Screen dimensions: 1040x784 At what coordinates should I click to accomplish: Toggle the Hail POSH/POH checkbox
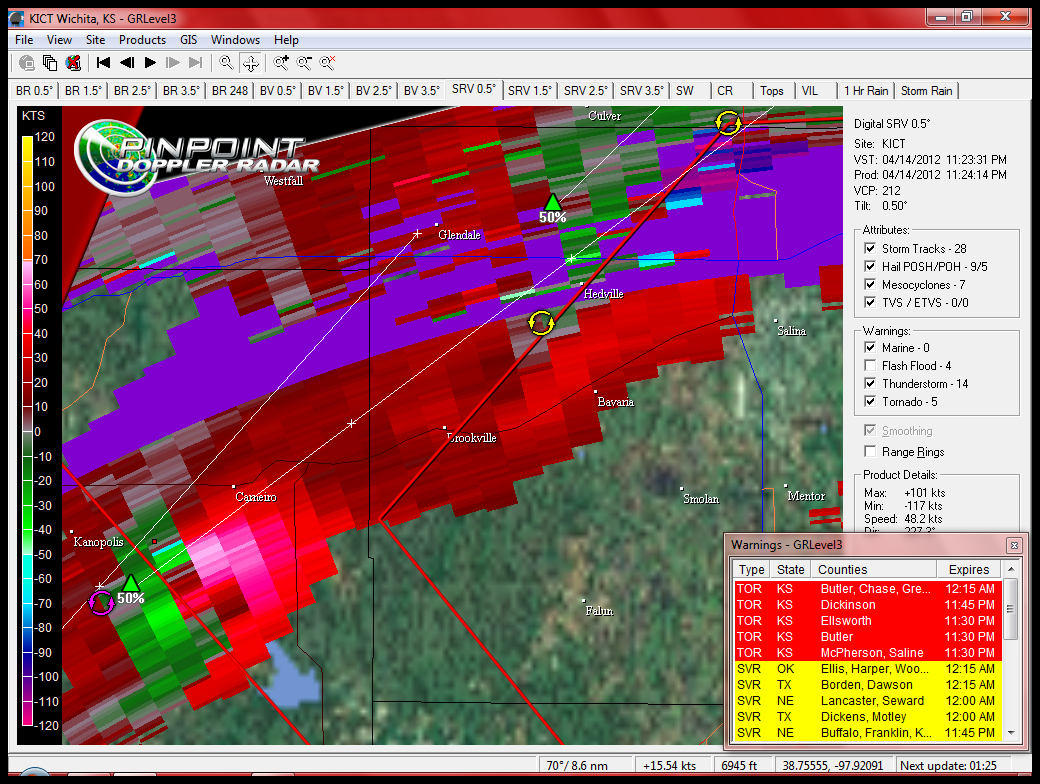(870, 267)
